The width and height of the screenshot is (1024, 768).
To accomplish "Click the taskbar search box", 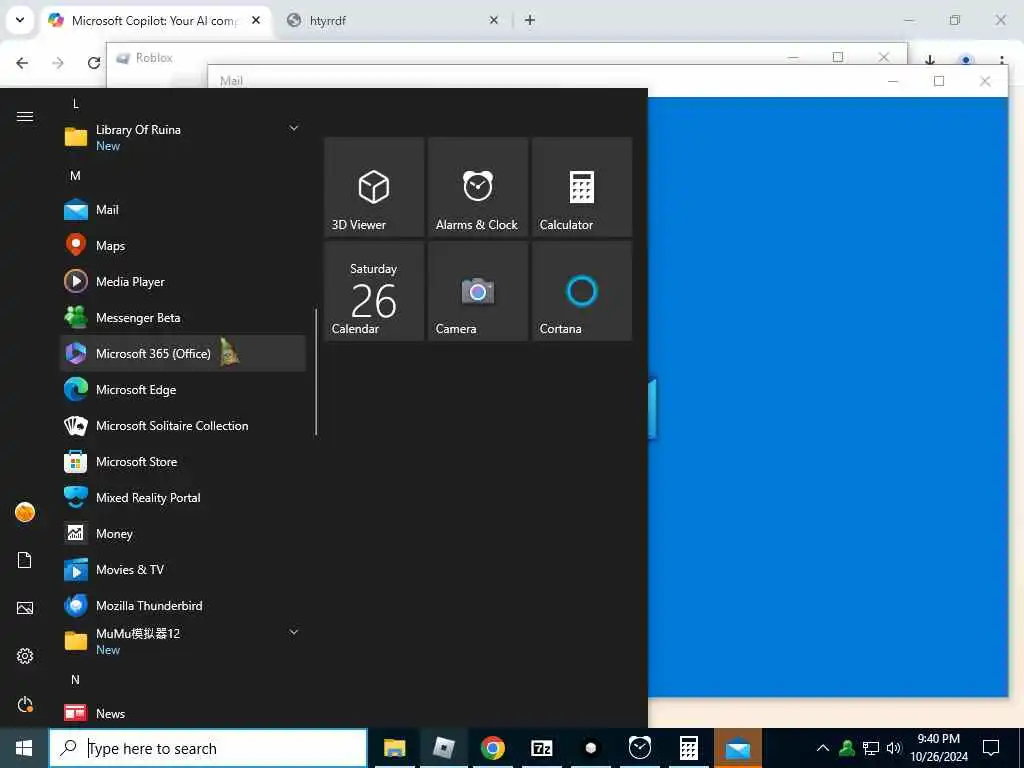I will pyautogui.click(x=208, y=748).
